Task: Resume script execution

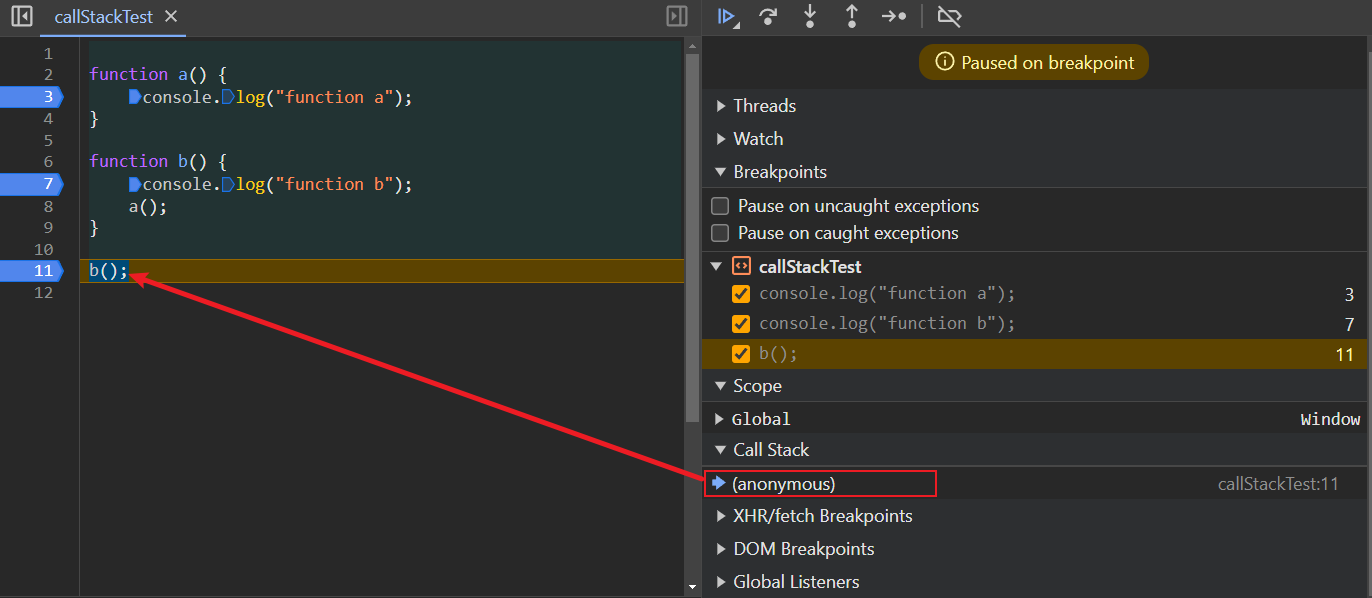Action: tap(727, 16)
